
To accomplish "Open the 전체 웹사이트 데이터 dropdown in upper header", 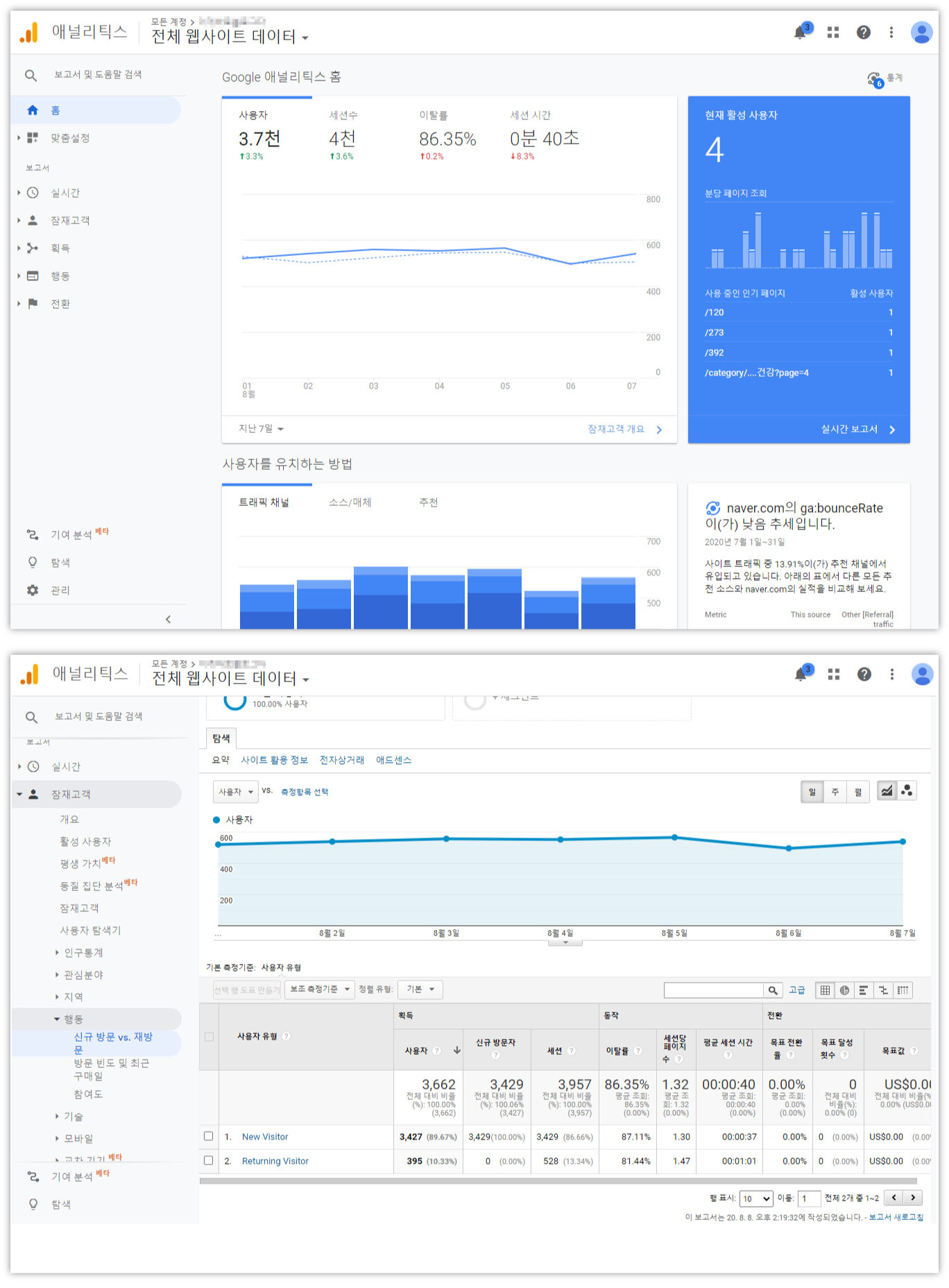I will [230, 37].
